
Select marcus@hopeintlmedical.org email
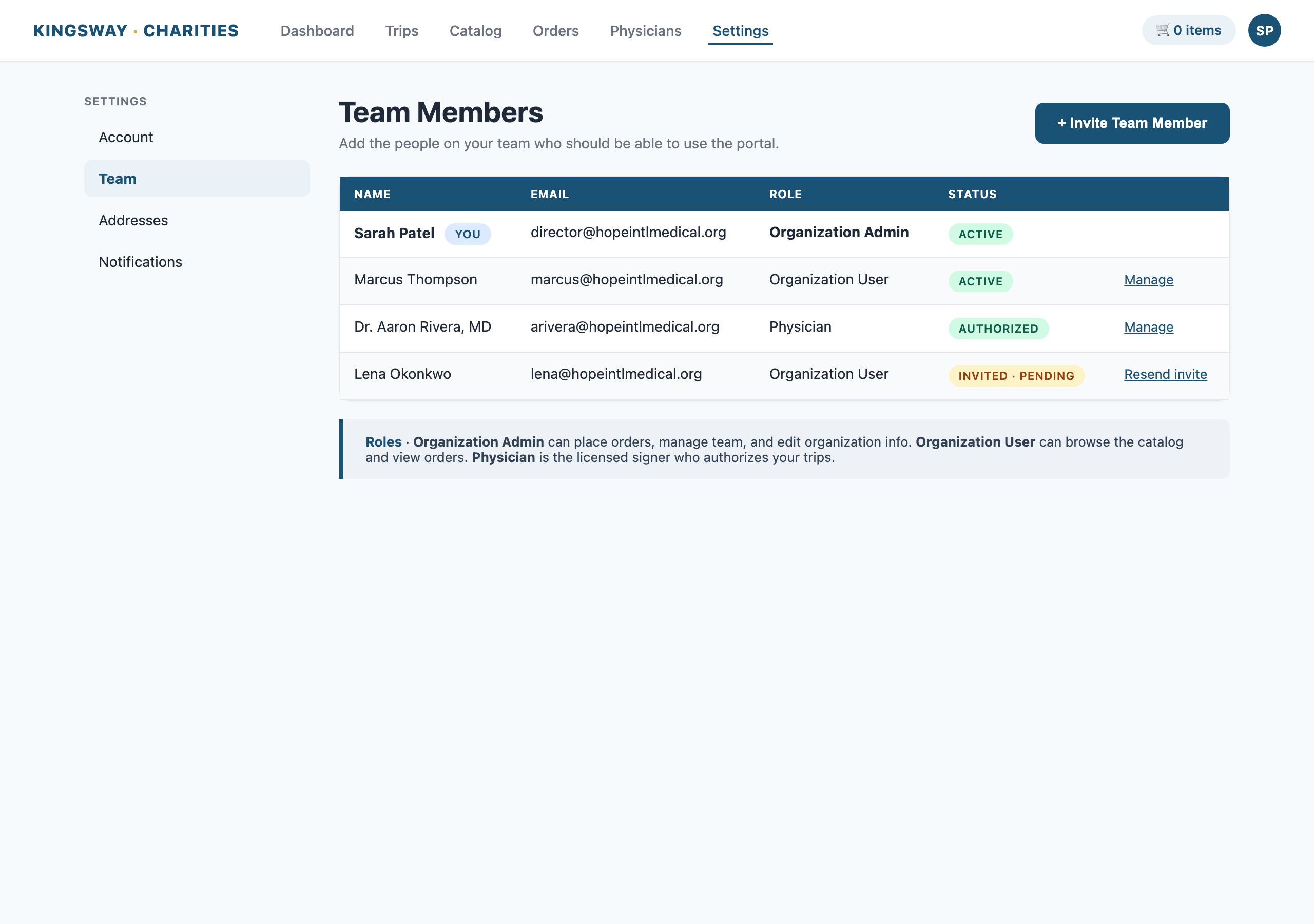pos(627,279)
